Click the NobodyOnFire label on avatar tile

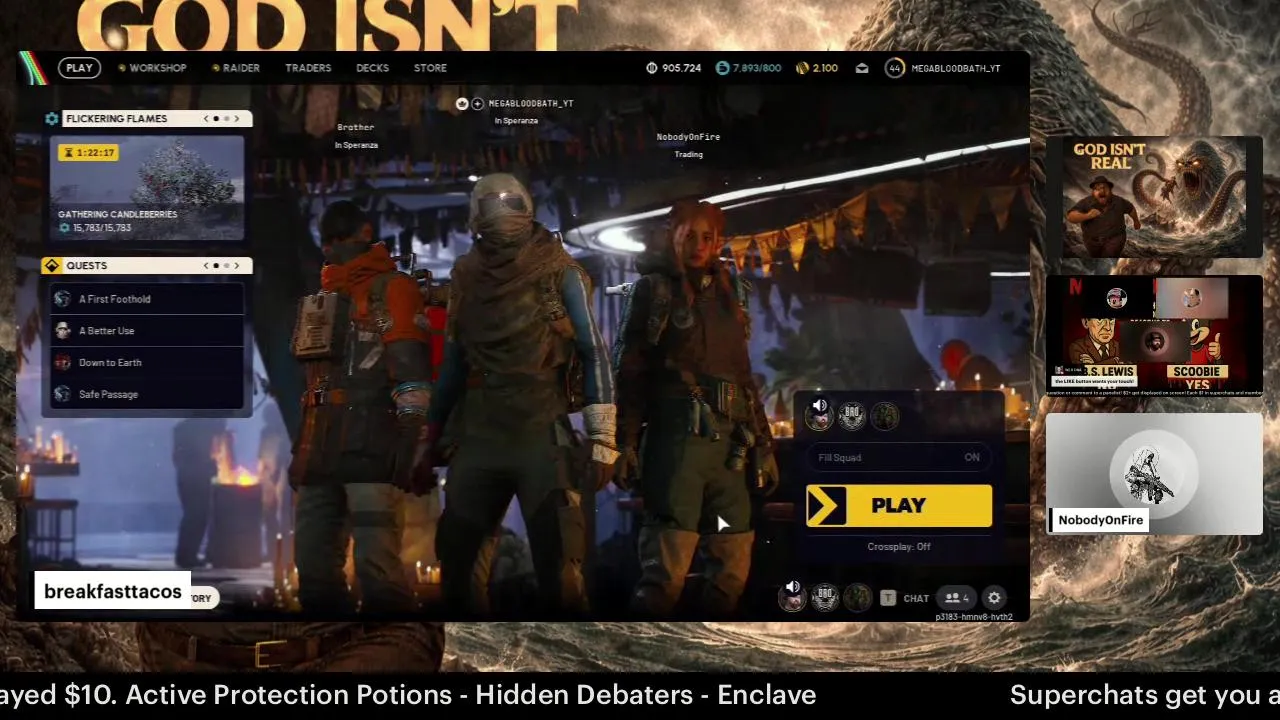click(x=1100, y=520)
